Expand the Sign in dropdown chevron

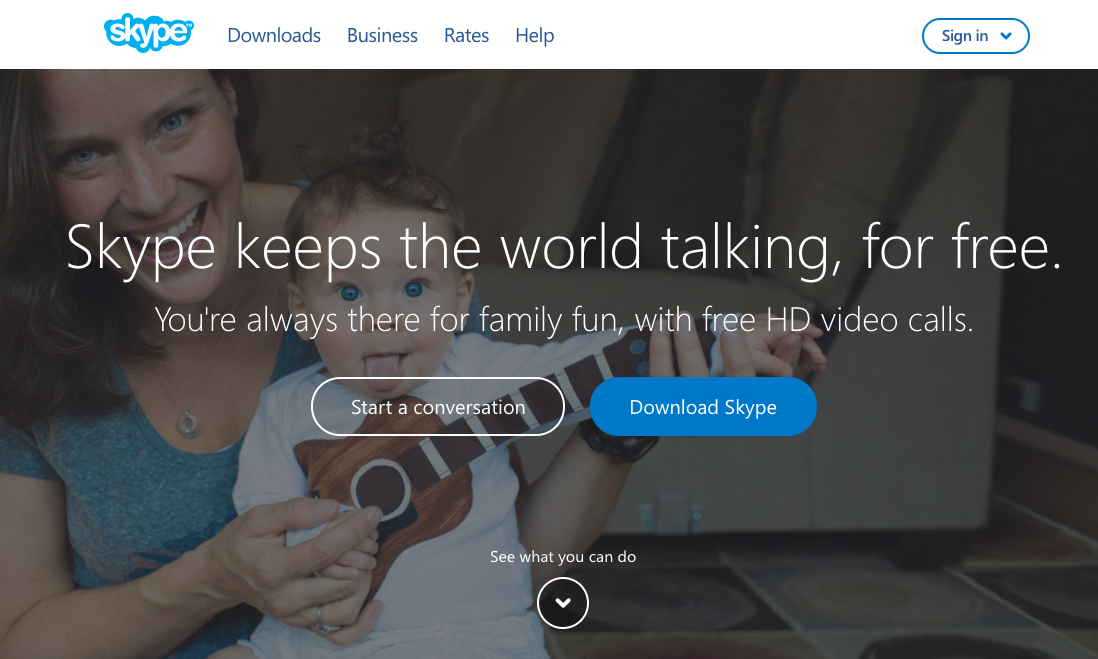1006,36
